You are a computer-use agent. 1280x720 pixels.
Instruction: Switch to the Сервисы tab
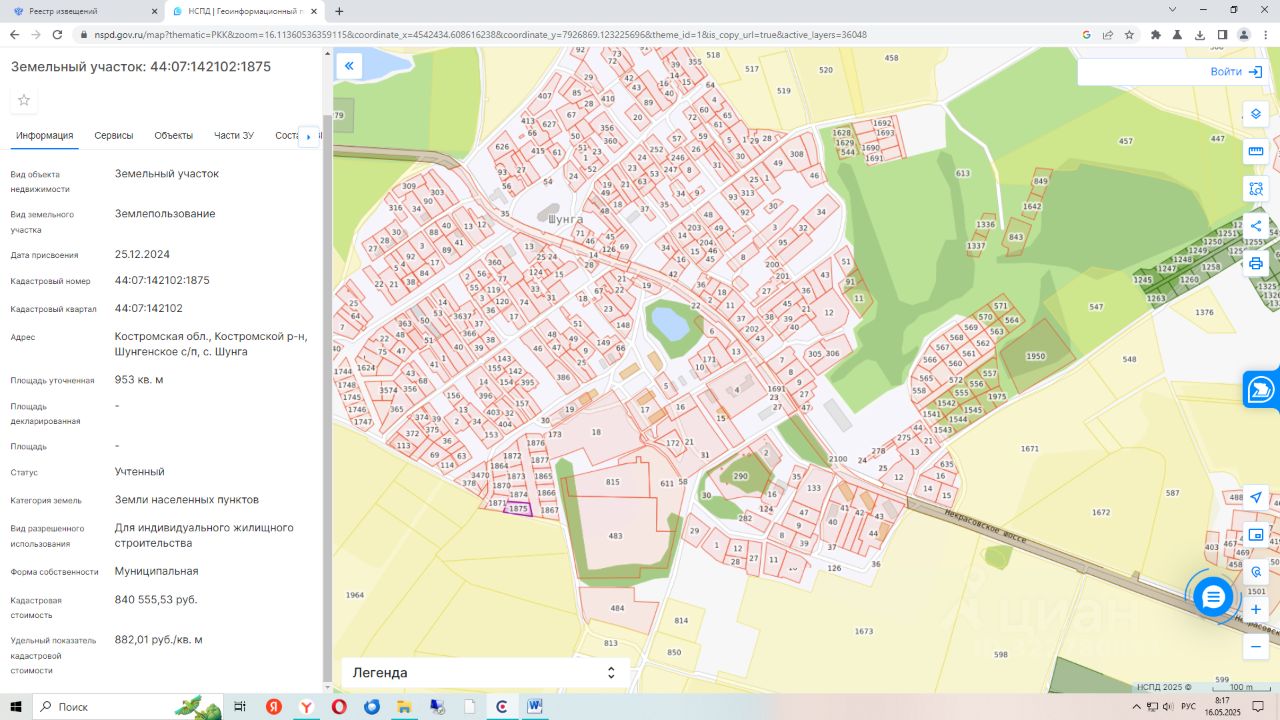[114, 136]
